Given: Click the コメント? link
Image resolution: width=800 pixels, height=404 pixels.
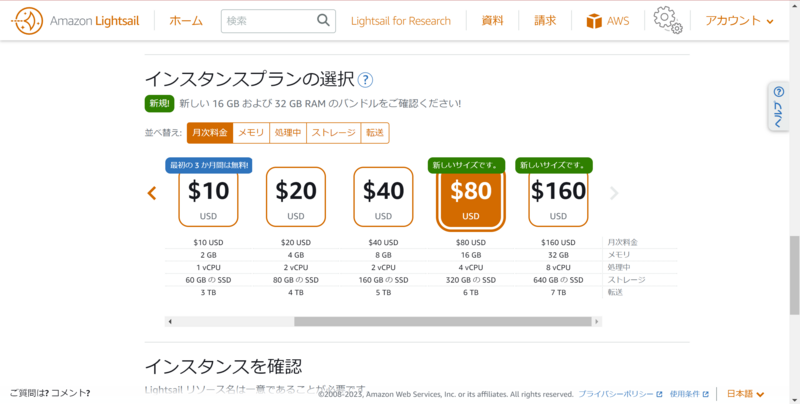Looking at the screenshot, I should tap(70, 393).
